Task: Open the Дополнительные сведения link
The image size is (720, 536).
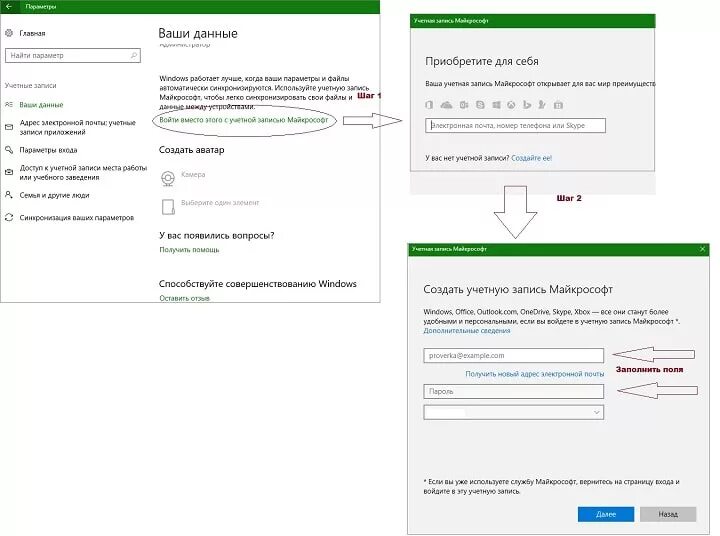Action: pyautogui.click(x=467, y=330)
